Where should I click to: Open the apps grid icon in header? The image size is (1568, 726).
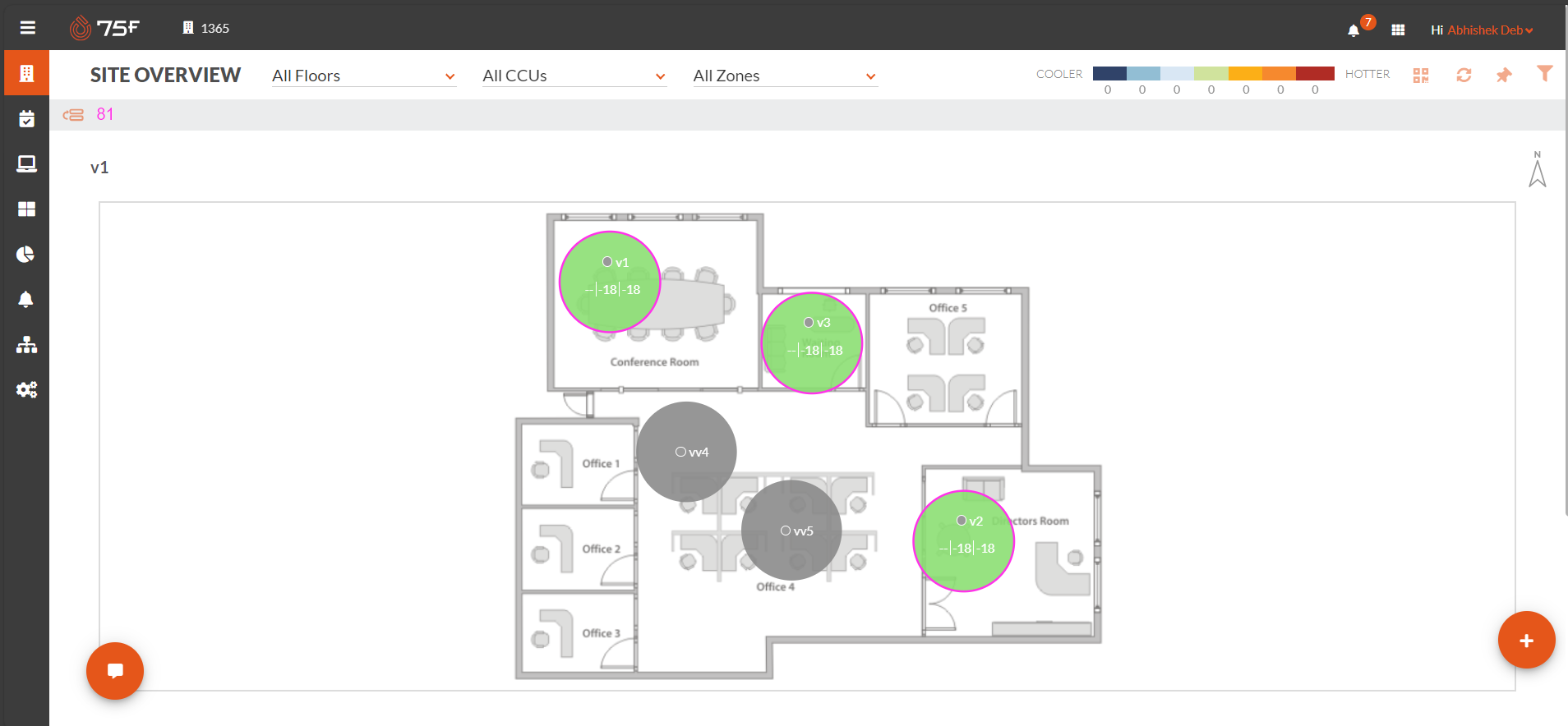tap(1398, 30)
